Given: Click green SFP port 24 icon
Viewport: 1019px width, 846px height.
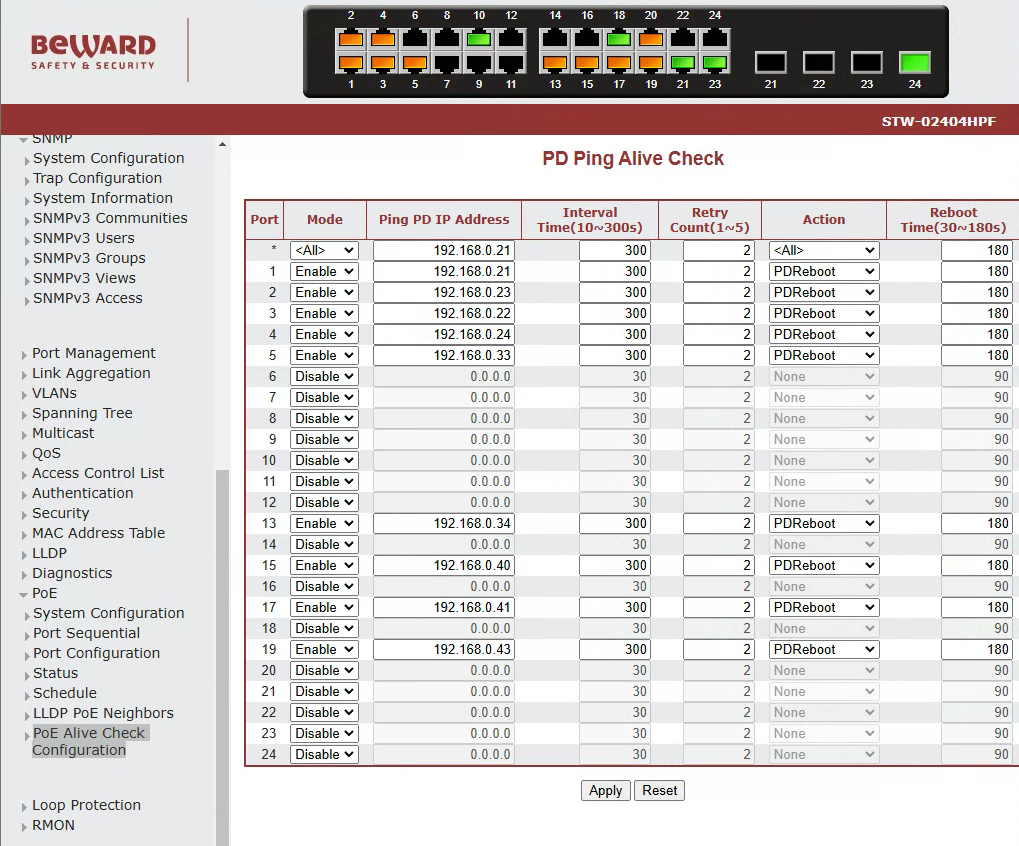Looking at the screenshot, I should pos(915,63).
